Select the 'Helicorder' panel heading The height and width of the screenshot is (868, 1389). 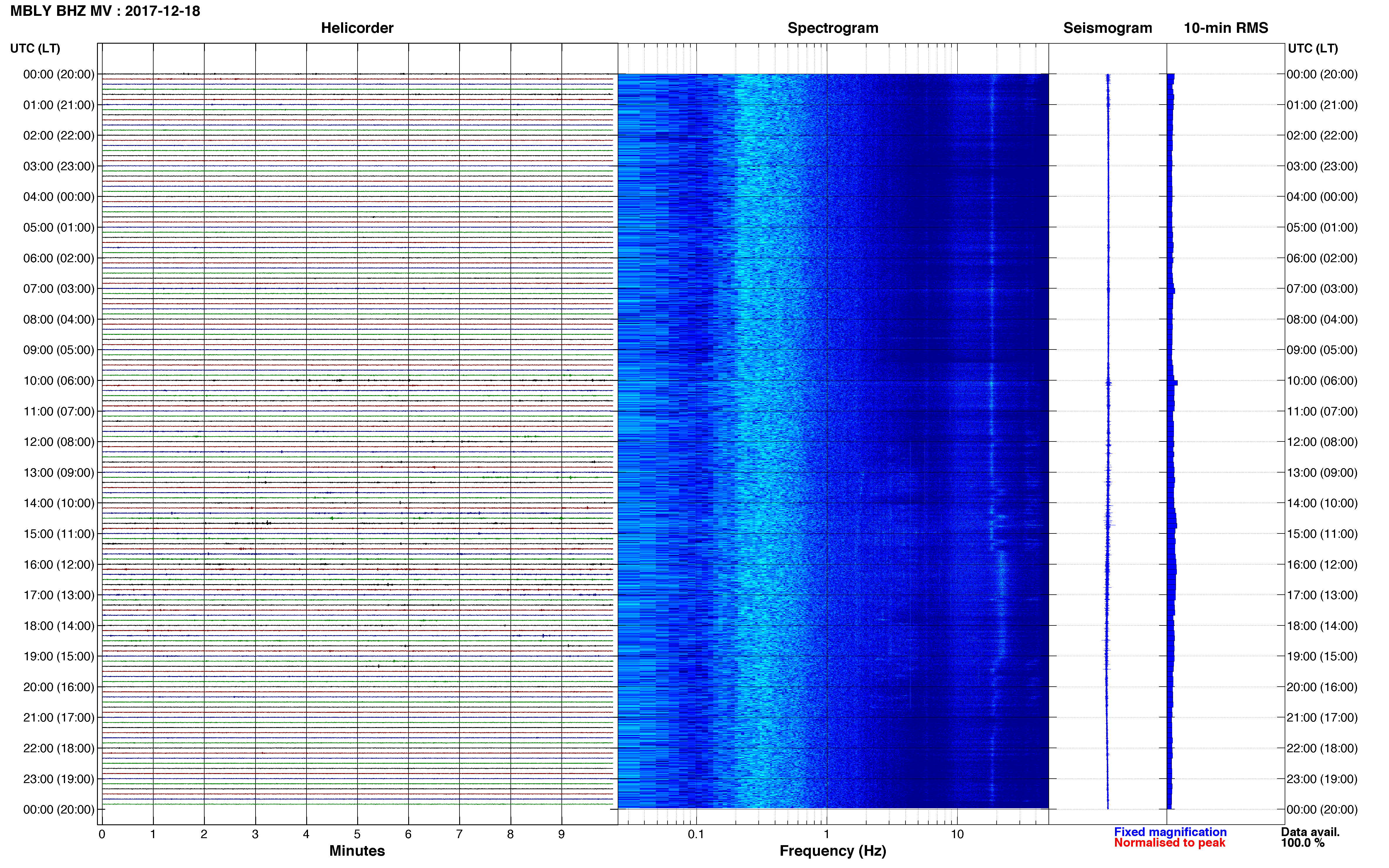[357, 28]
